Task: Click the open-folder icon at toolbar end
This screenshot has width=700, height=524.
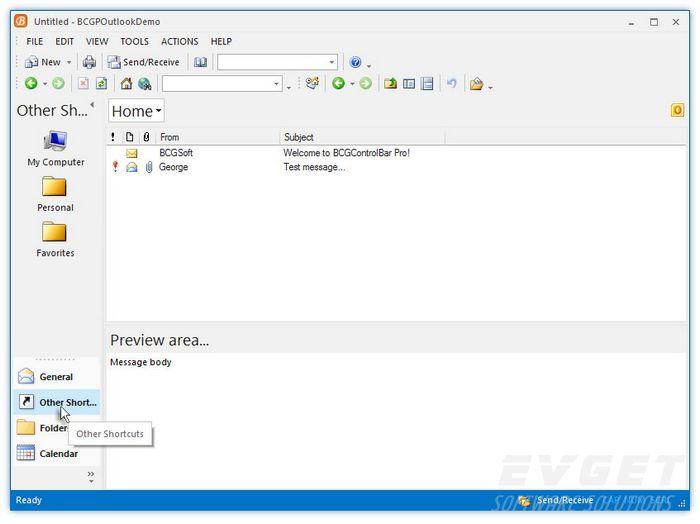Action: click(476, 83)
